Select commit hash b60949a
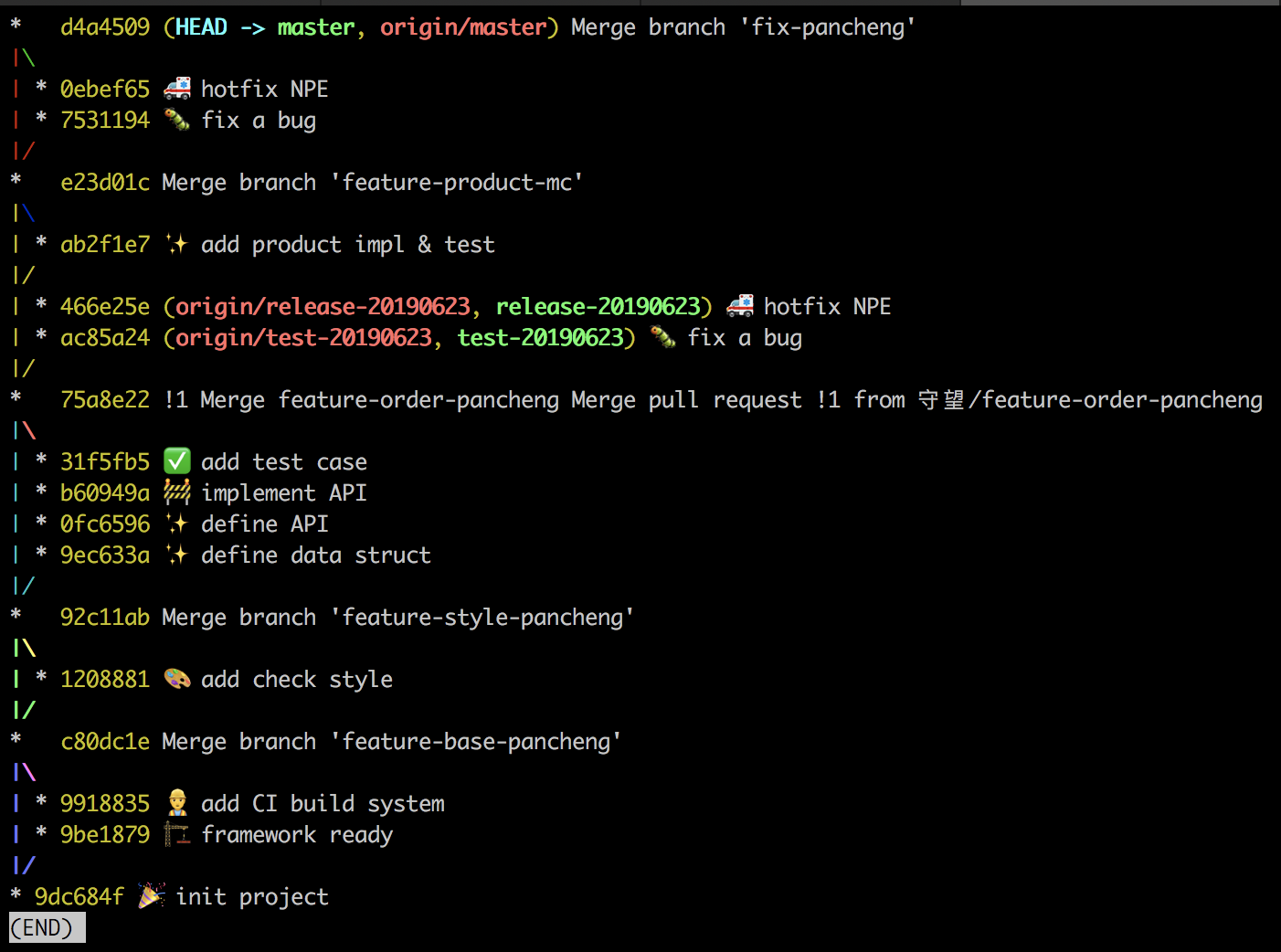Image resolution: width=1281 pixels, height=952 pixels. [x=105, y=492]
